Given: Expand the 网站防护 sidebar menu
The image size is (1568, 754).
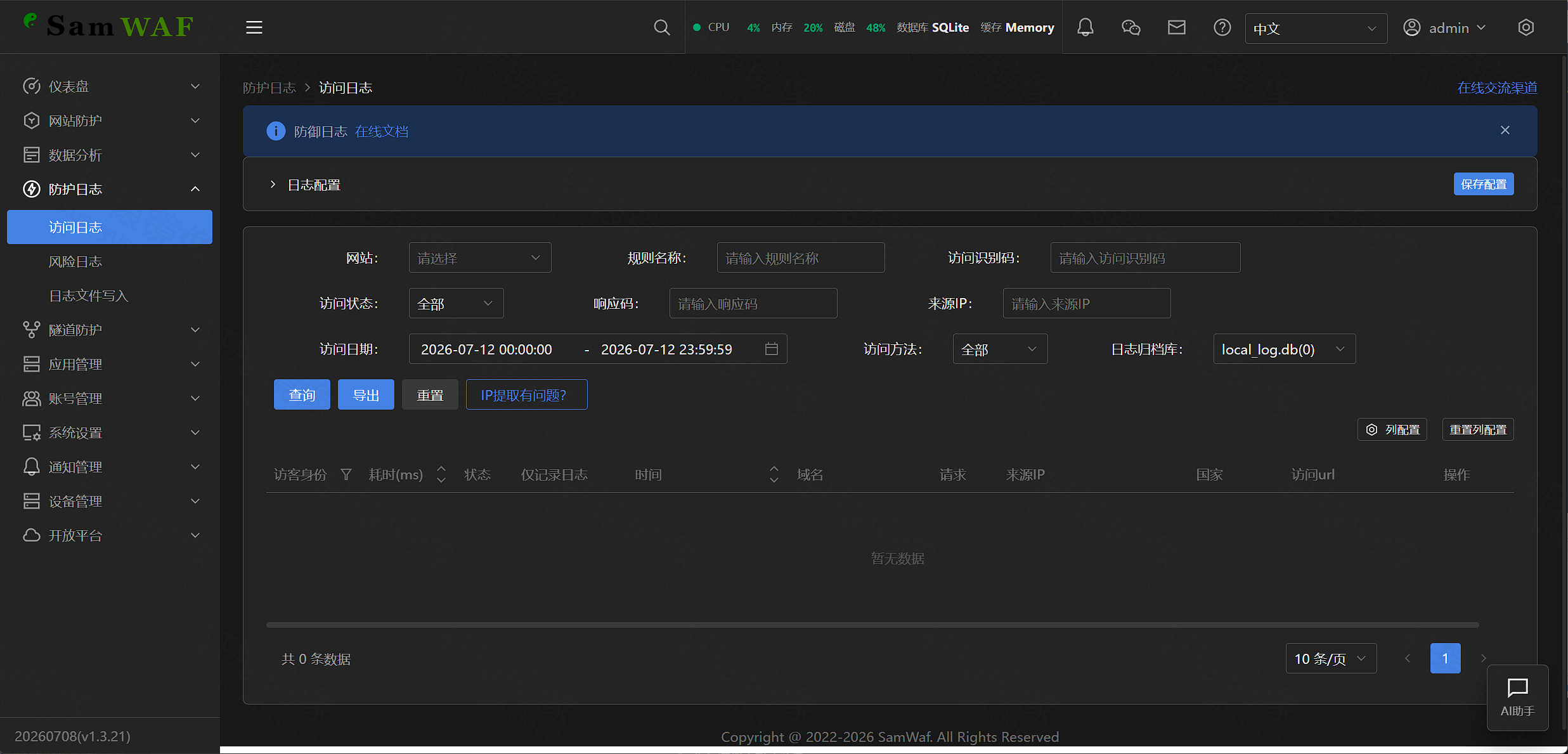Looking at the screenshot, I should coord(110,120).
